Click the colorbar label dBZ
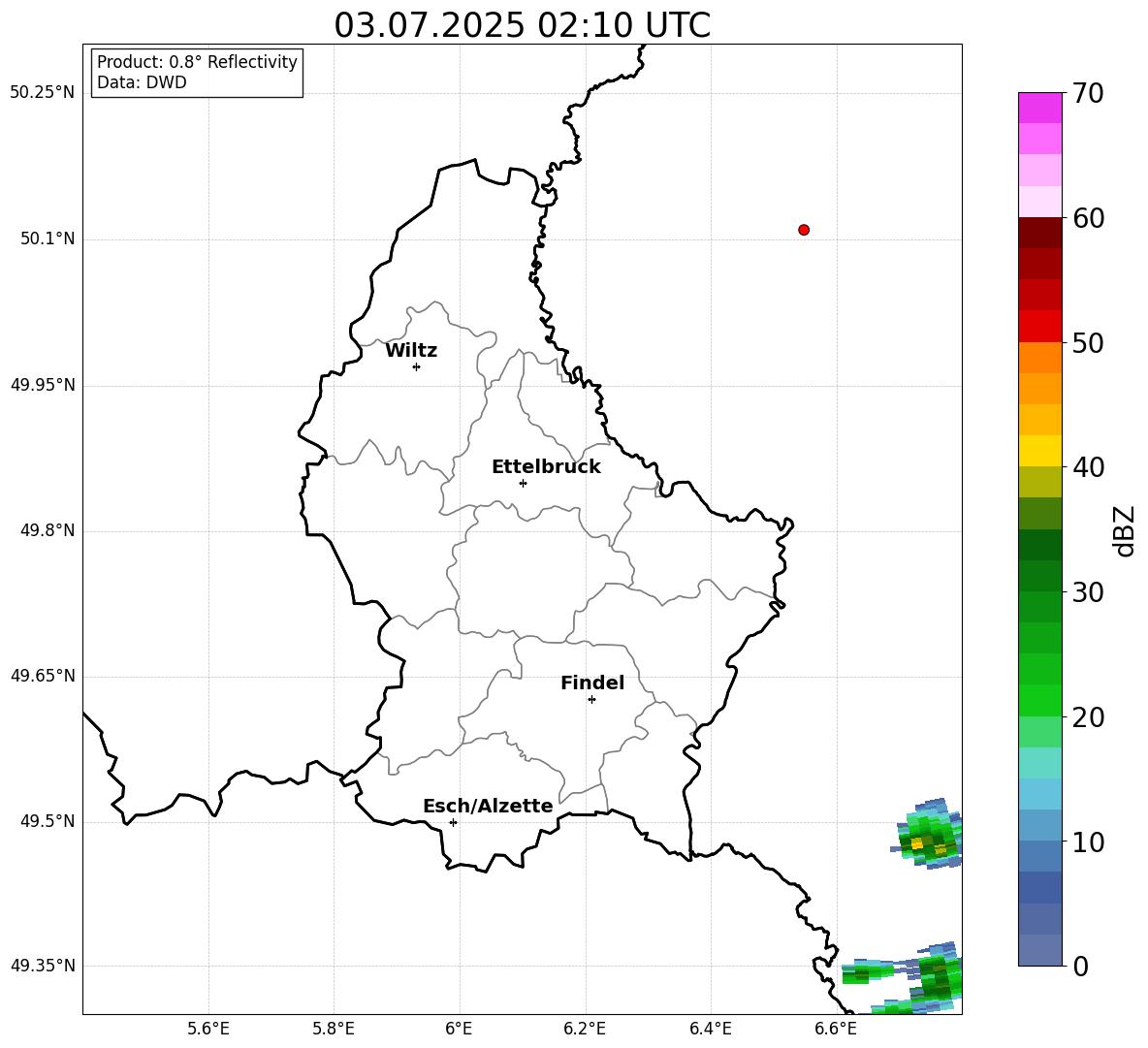This screenshot has height=1048, width=1148. click(1124, 530)
